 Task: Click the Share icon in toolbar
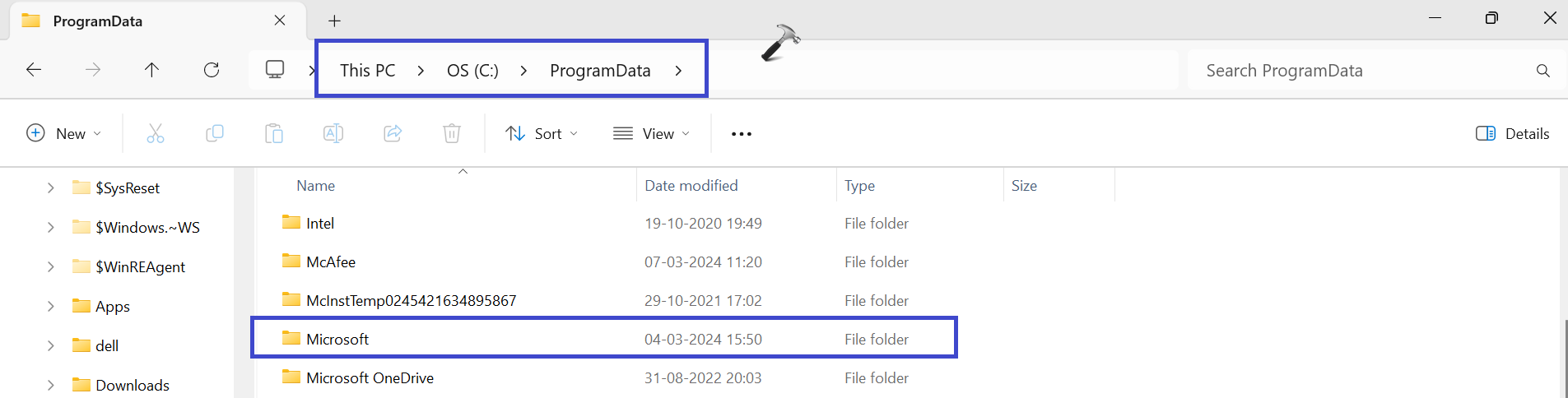pyautogui.click(x=393, y=133)
